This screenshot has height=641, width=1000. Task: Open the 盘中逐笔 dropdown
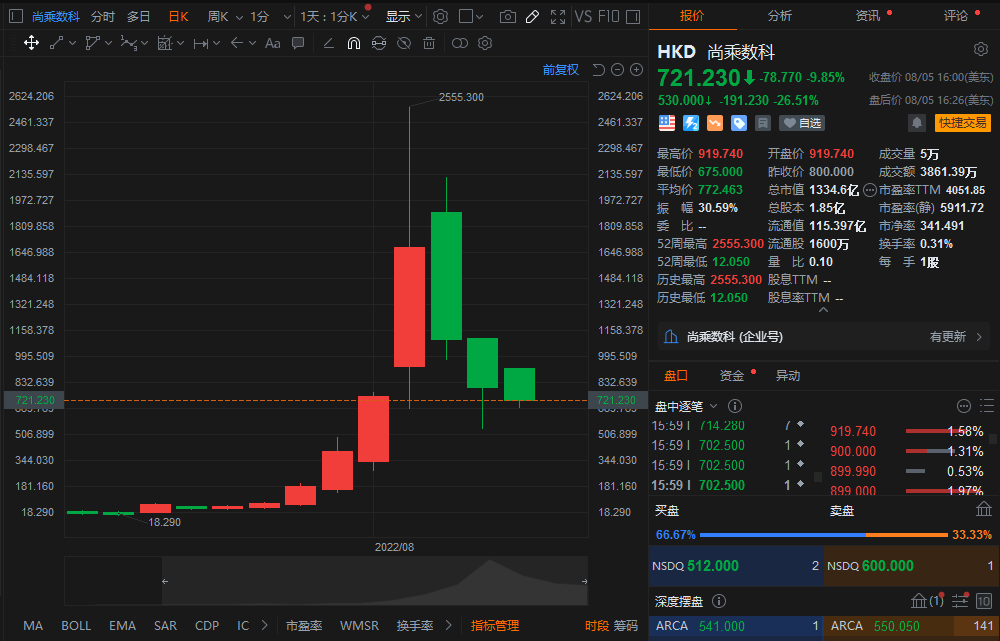click(686, 406)
